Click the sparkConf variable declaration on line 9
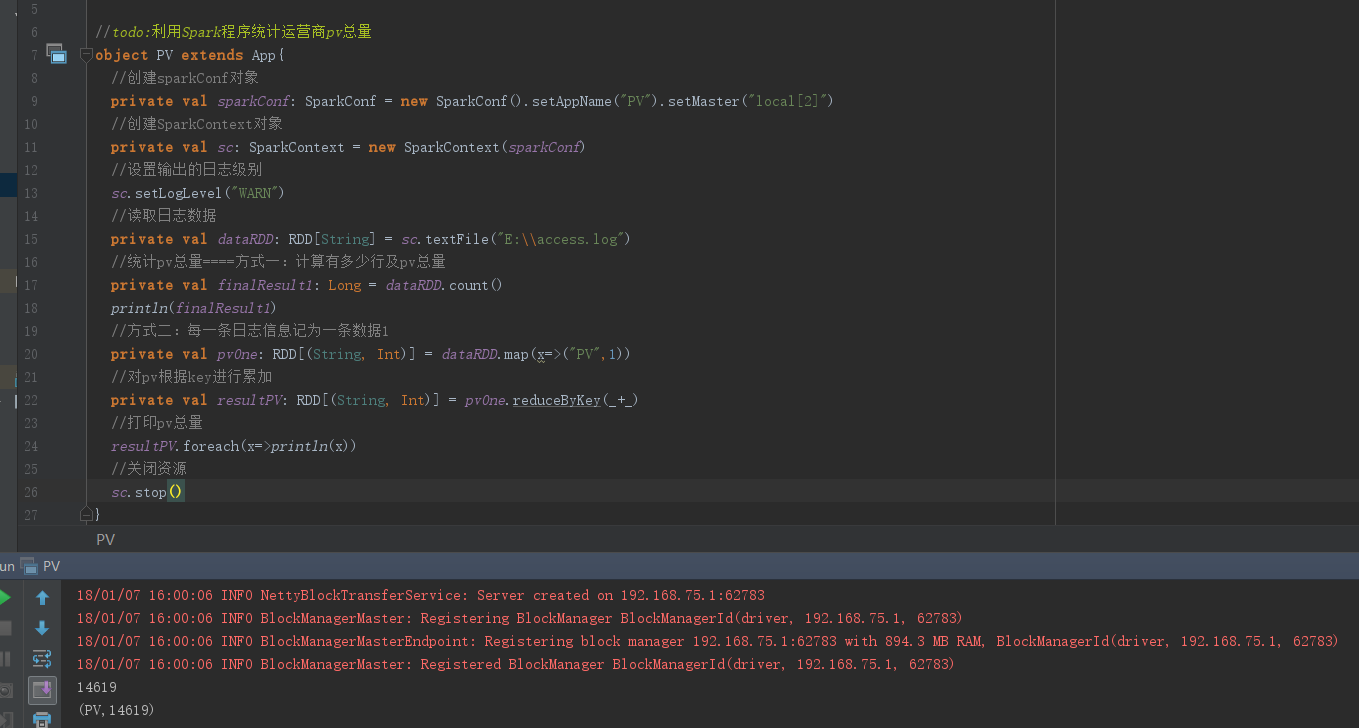Screen dimensions: 1359x728 (x=253, y=101)
